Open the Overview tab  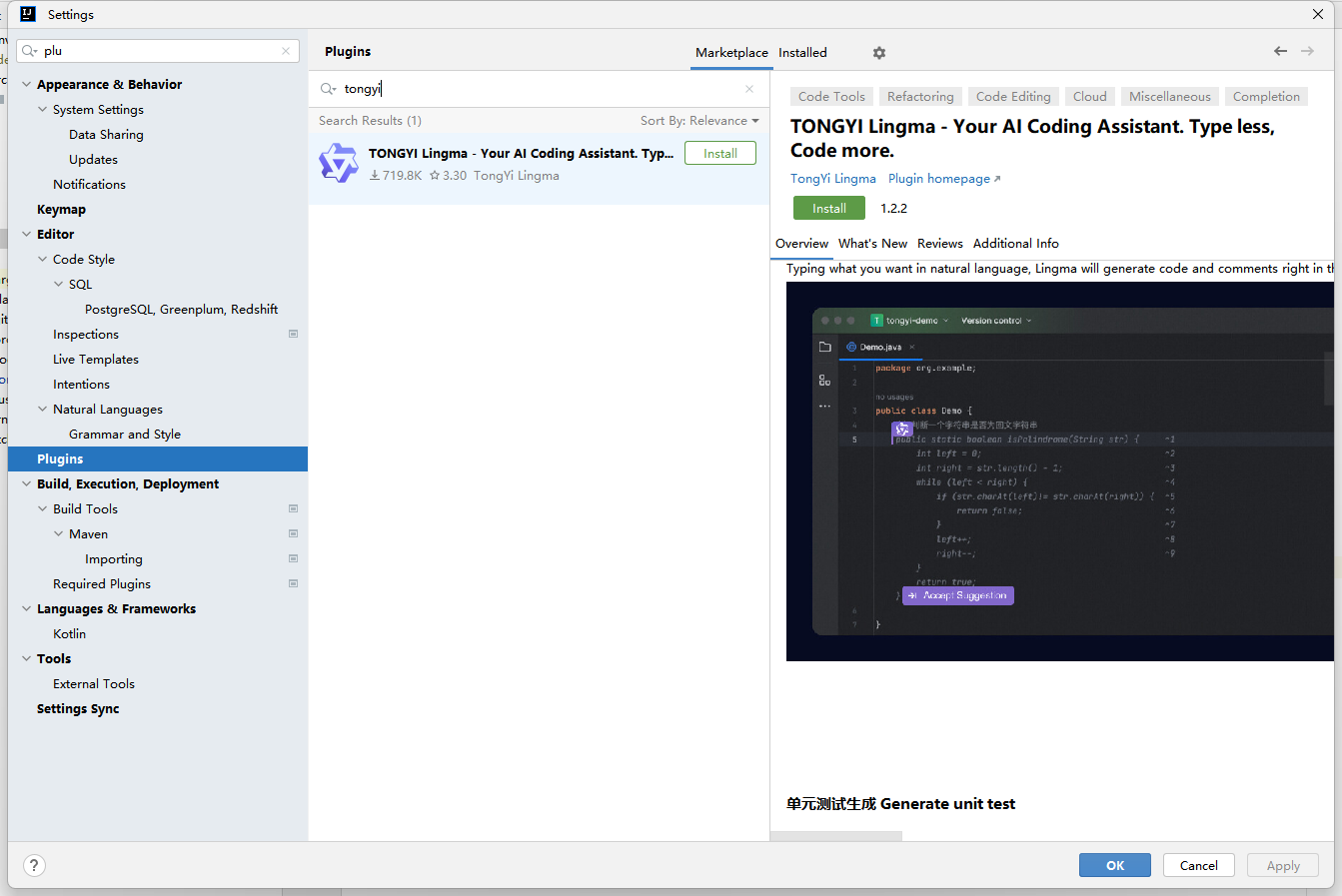[x=801, y=244]
